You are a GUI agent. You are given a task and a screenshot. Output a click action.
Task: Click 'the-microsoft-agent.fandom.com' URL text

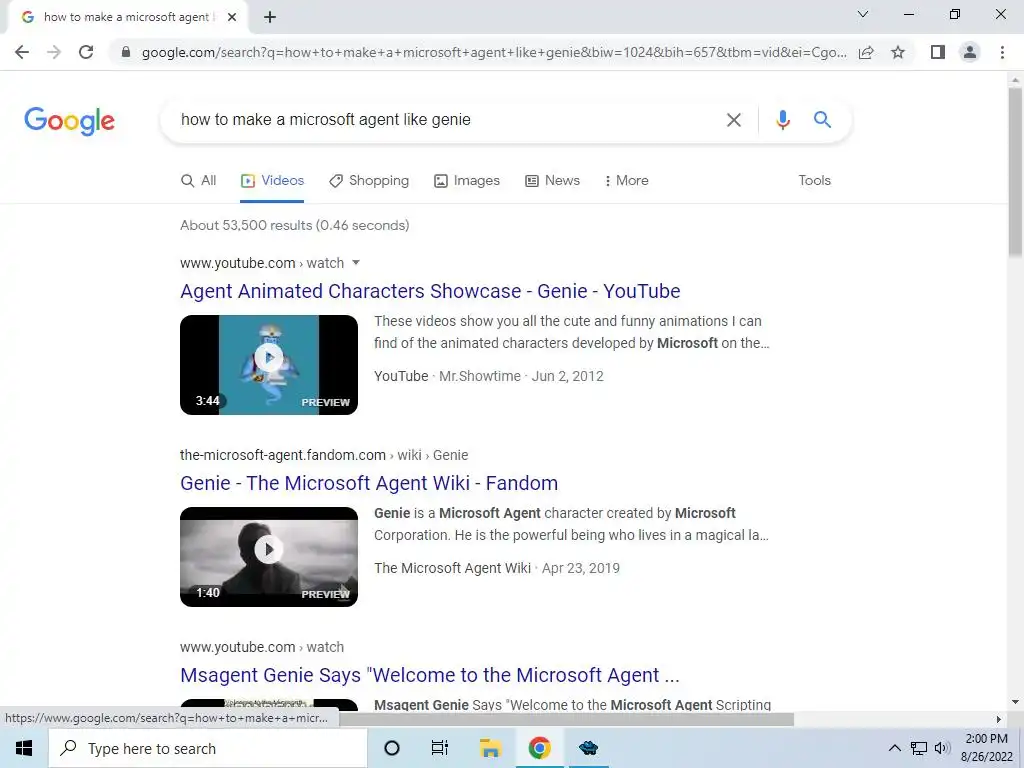[x=283, y=455]
